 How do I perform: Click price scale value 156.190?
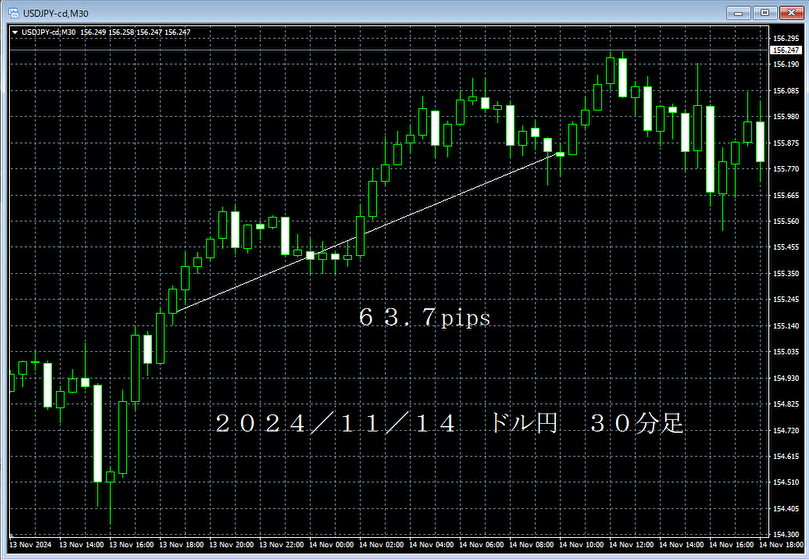(786, 64)
